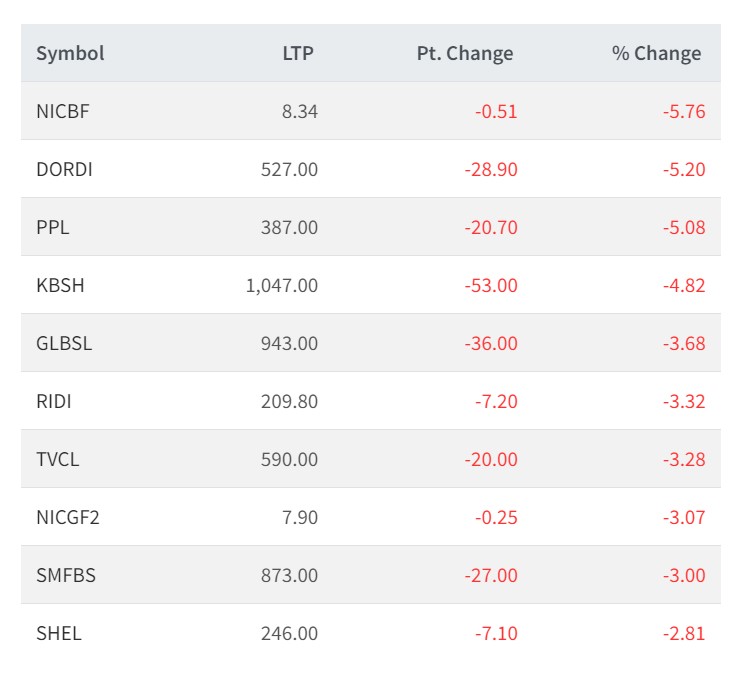Click the Pt. Change column header
Viewport: 743px width, 682px height.
pos(465,54)
